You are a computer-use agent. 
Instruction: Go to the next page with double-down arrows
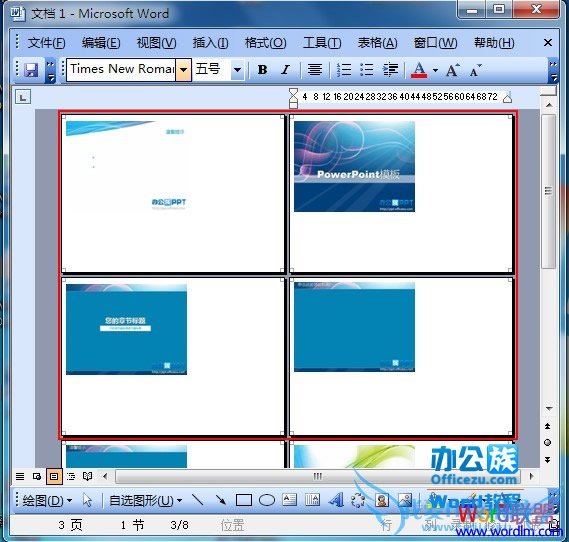pos(548,460)
